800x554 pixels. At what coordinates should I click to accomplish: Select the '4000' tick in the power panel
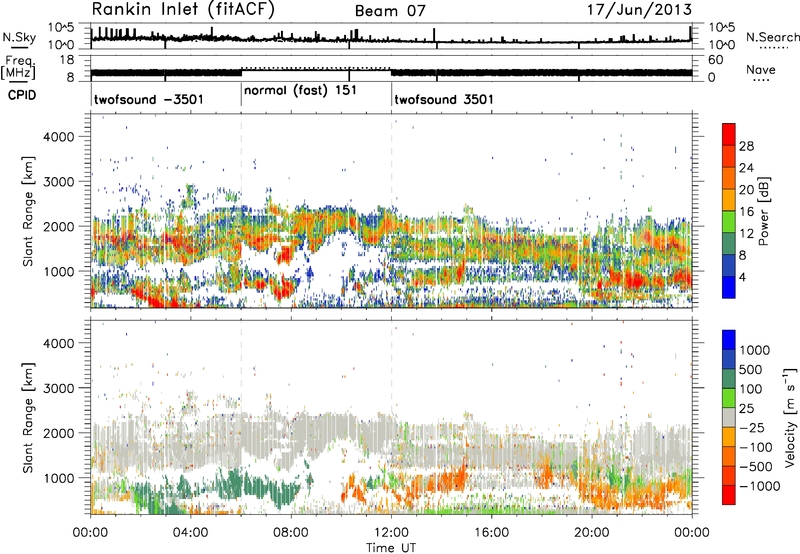(x=58, y=137)
